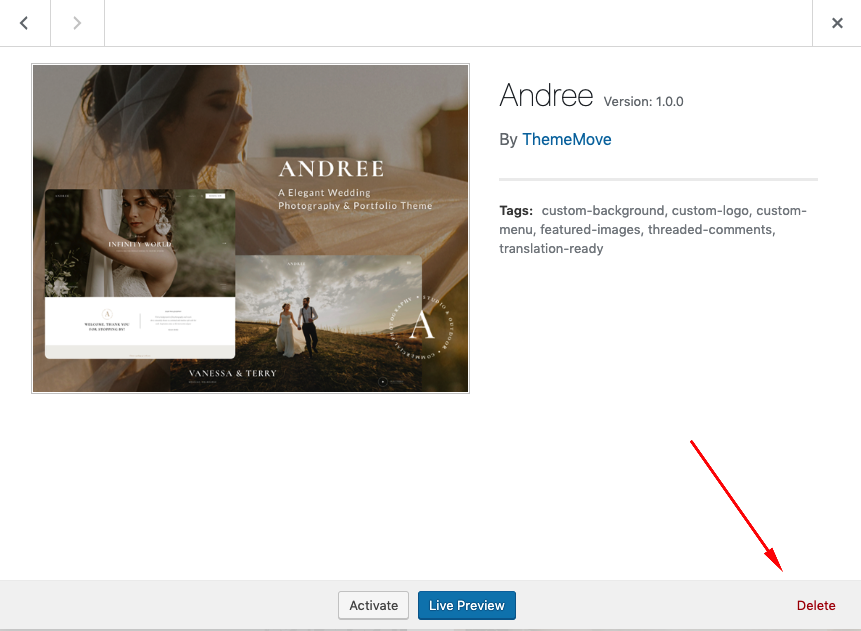The height and width of the screenshot is (631, 861).
Task: Close the theme details overlay
Action: (837, 23)
